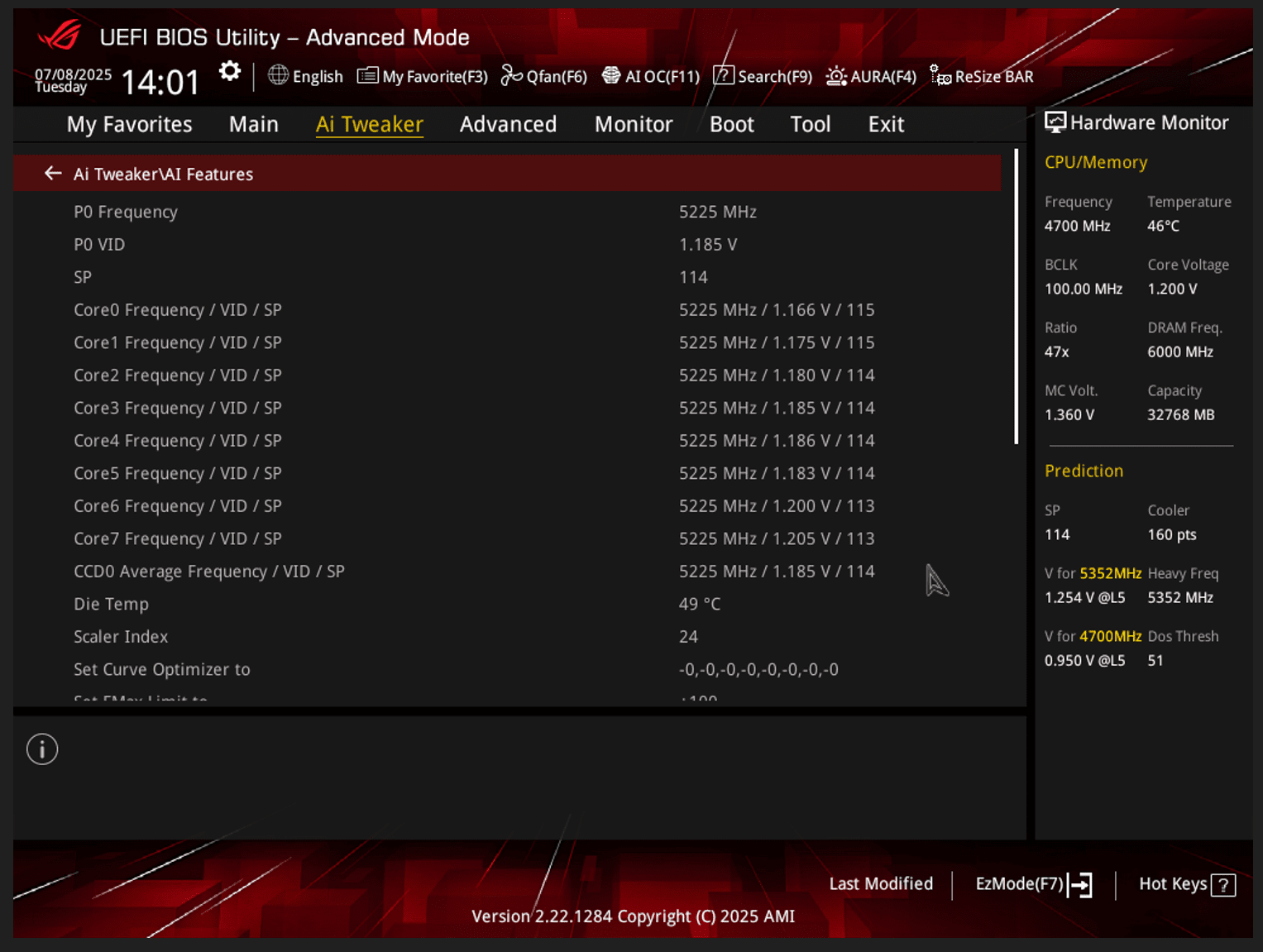Click the Core5 Frequency / VID / SP row
Viewport: 1263px width, 952px height.
click(507, 473)
